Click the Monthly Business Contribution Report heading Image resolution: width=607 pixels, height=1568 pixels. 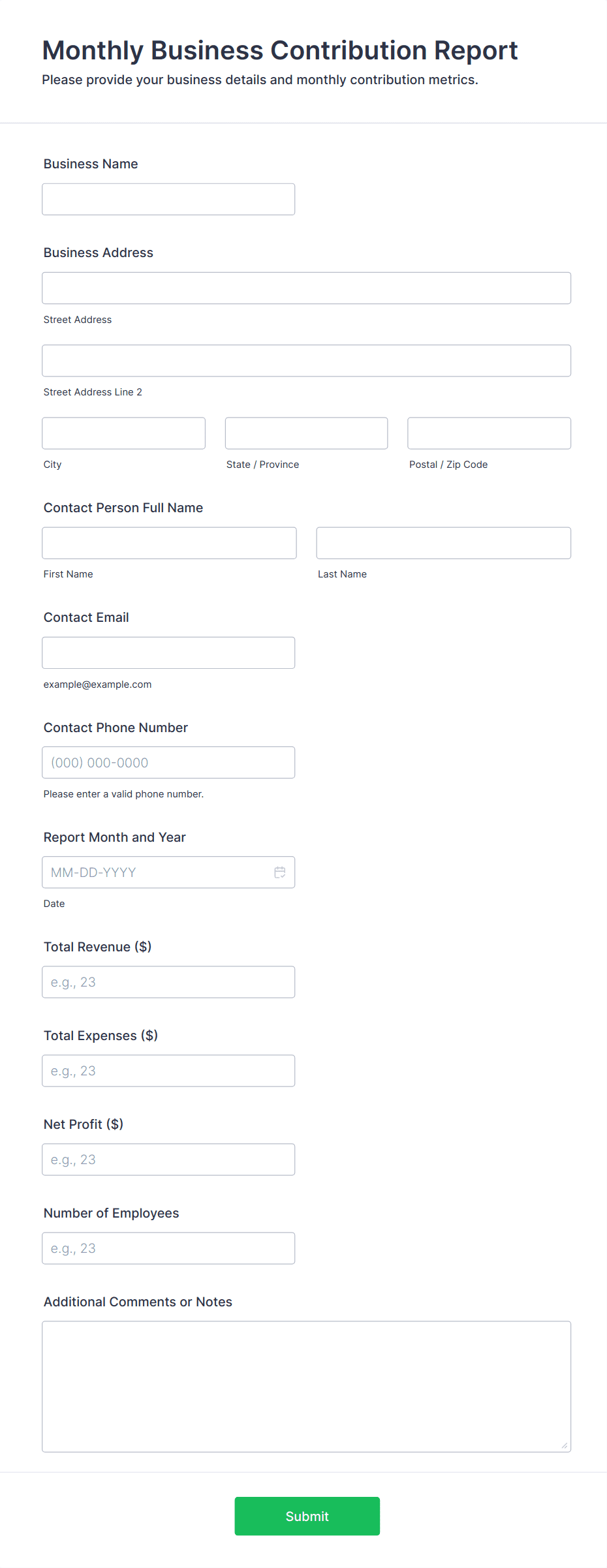click(x=280, y=50)
